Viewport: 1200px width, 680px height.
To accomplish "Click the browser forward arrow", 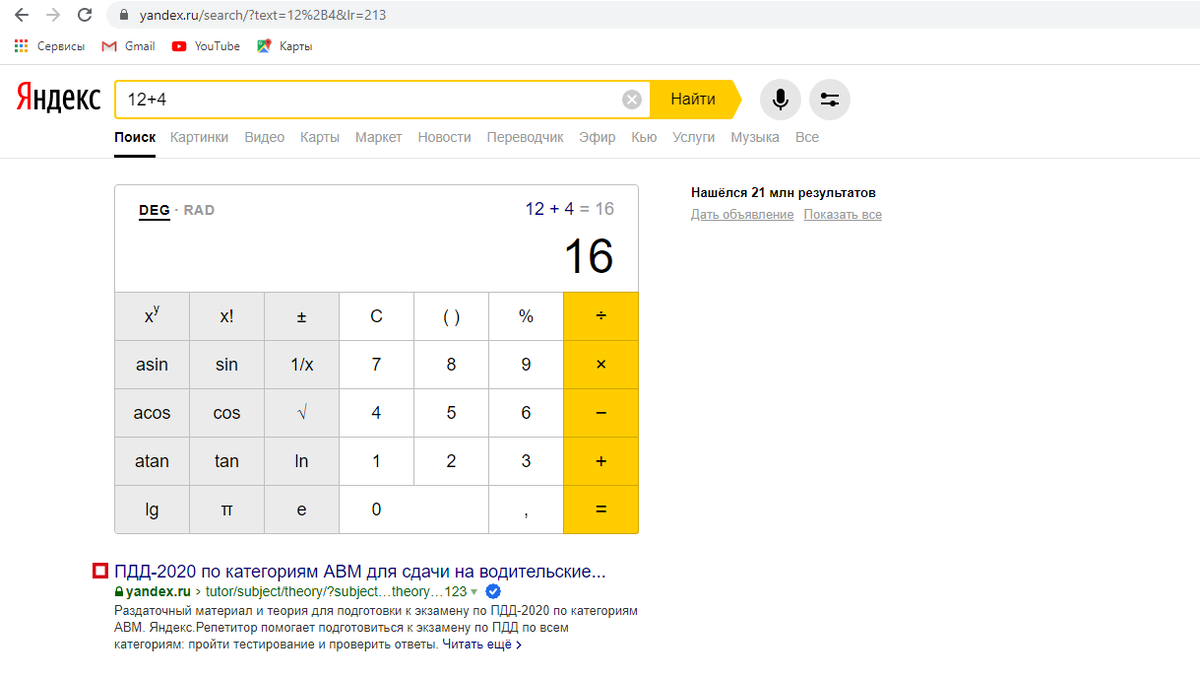I will click(x=53, y=15).
